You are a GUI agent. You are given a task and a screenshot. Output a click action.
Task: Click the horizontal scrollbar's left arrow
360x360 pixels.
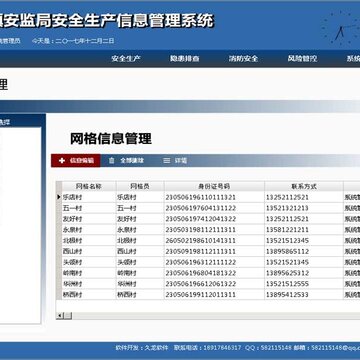pyautogui.click(x=60, y=315)
